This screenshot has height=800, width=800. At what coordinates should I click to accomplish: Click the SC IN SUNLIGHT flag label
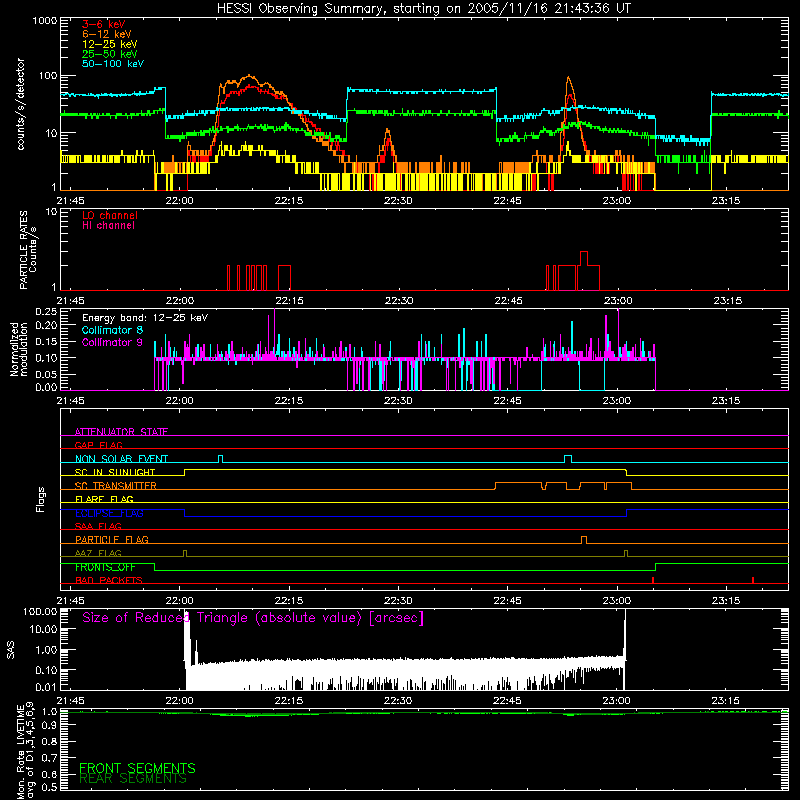(x=115, y=472)
